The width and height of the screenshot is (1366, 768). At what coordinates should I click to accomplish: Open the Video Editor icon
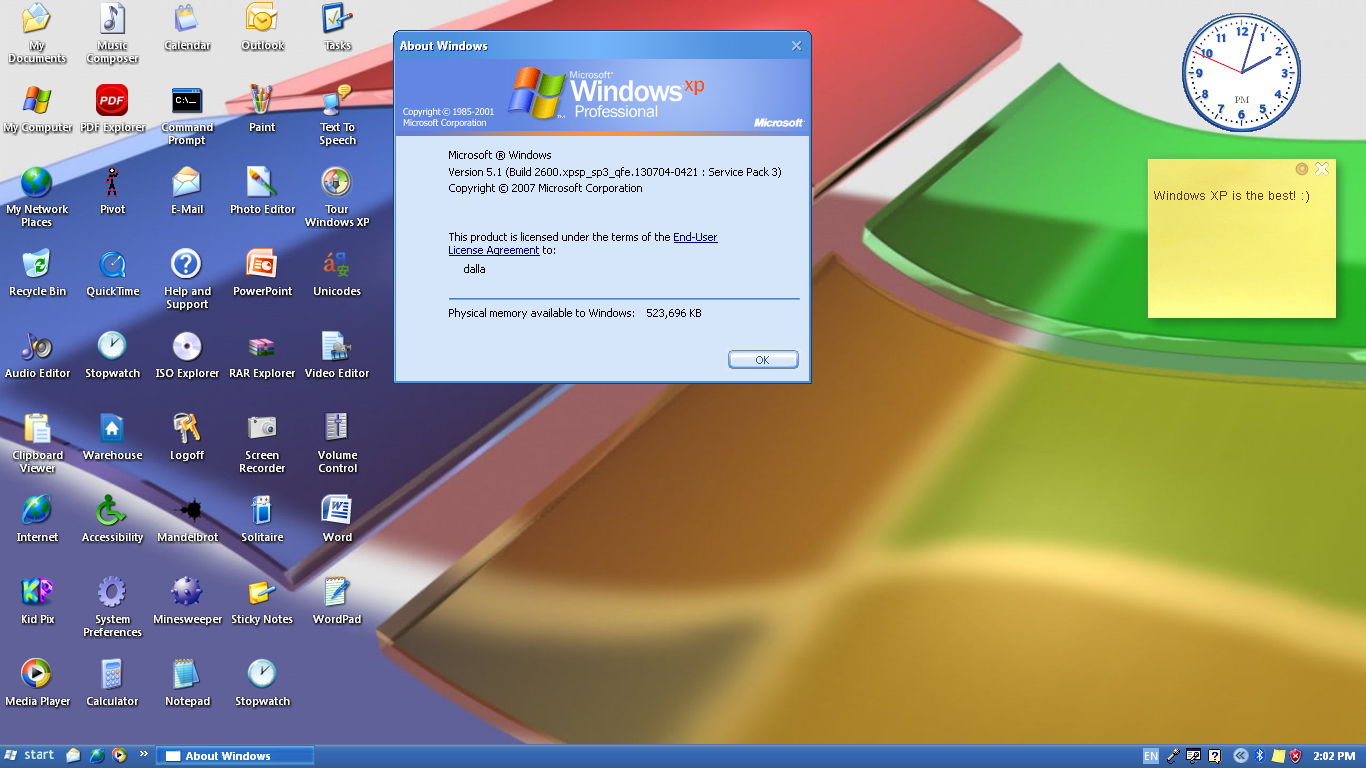(337, 355)
